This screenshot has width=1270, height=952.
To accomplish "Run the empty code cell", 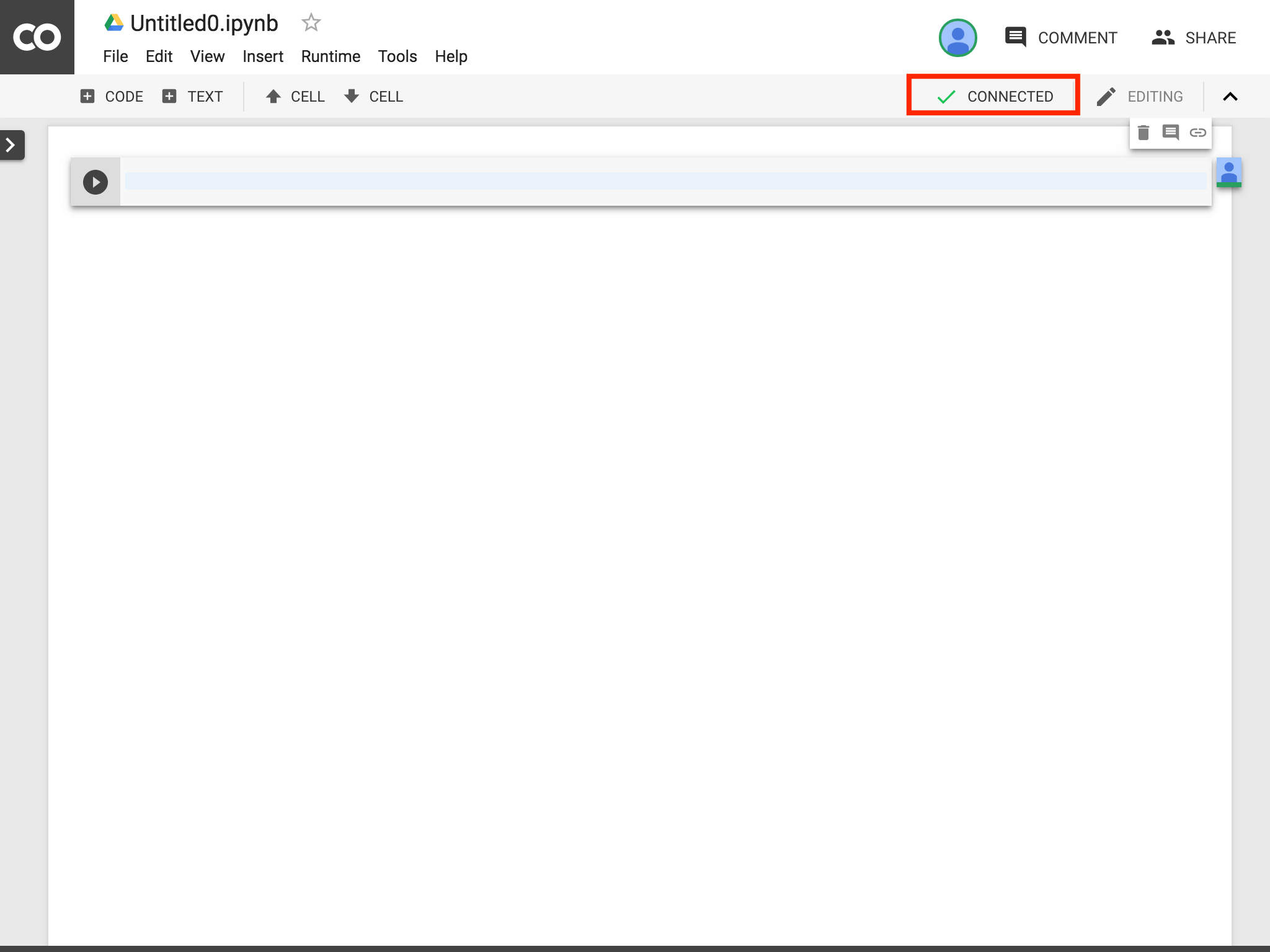I will click(x=95, y=181).
